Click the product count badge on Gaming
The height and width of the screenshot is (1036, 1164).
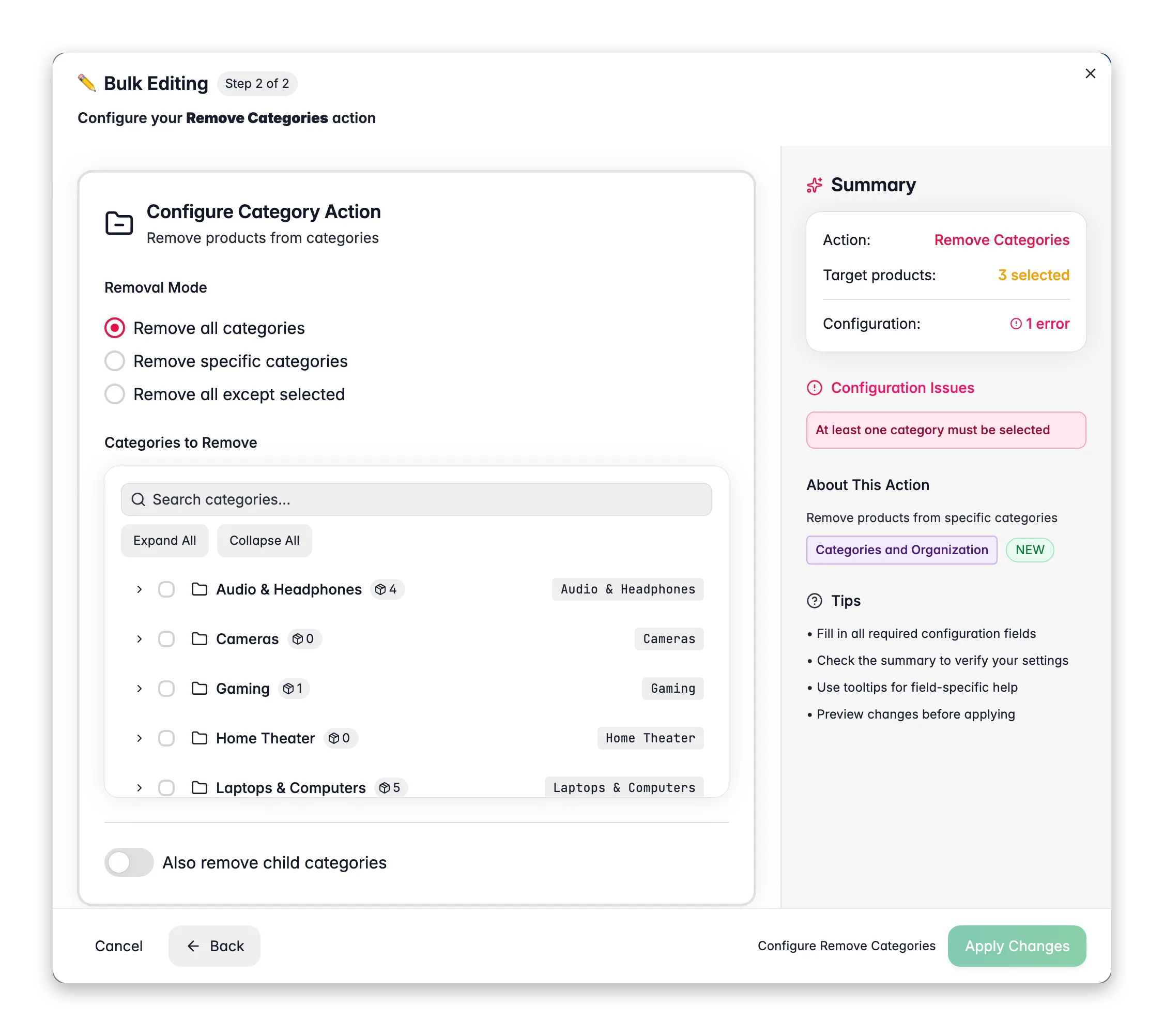coord(293,688)
